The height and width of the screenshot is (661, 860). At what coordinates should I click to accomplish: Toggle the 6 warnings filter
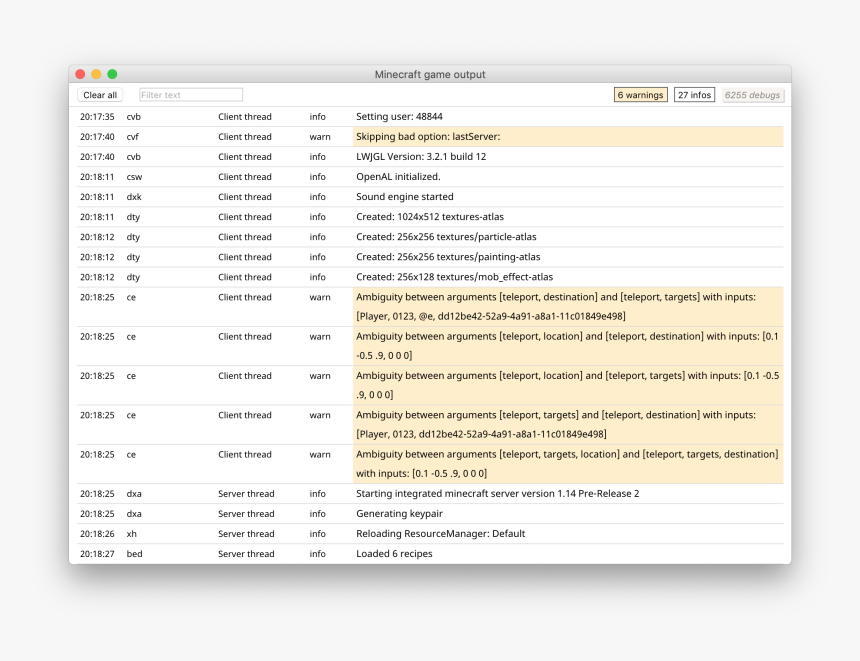point(640,94)
